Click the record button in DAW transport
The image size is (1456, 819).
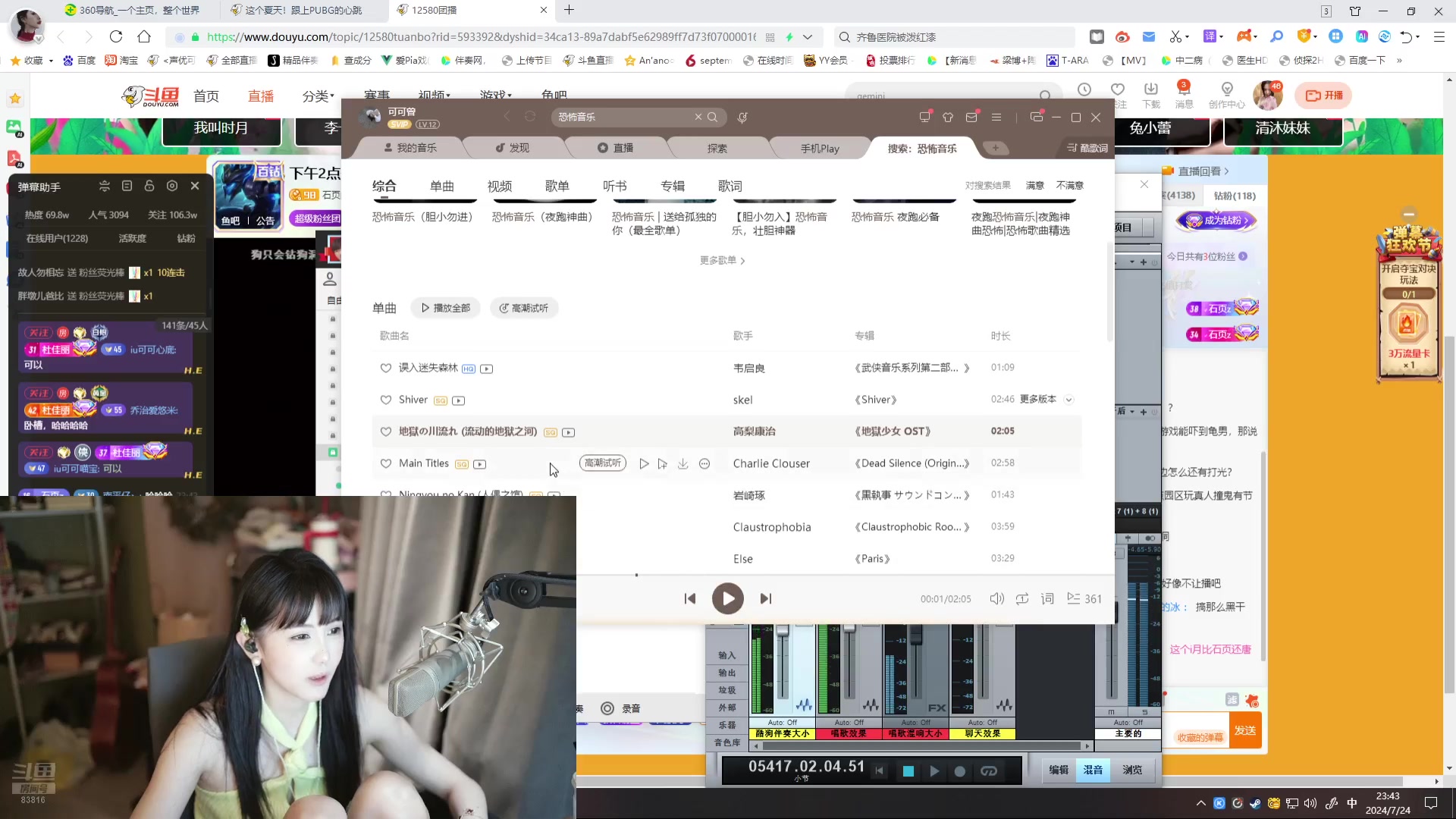pos(960,771)
